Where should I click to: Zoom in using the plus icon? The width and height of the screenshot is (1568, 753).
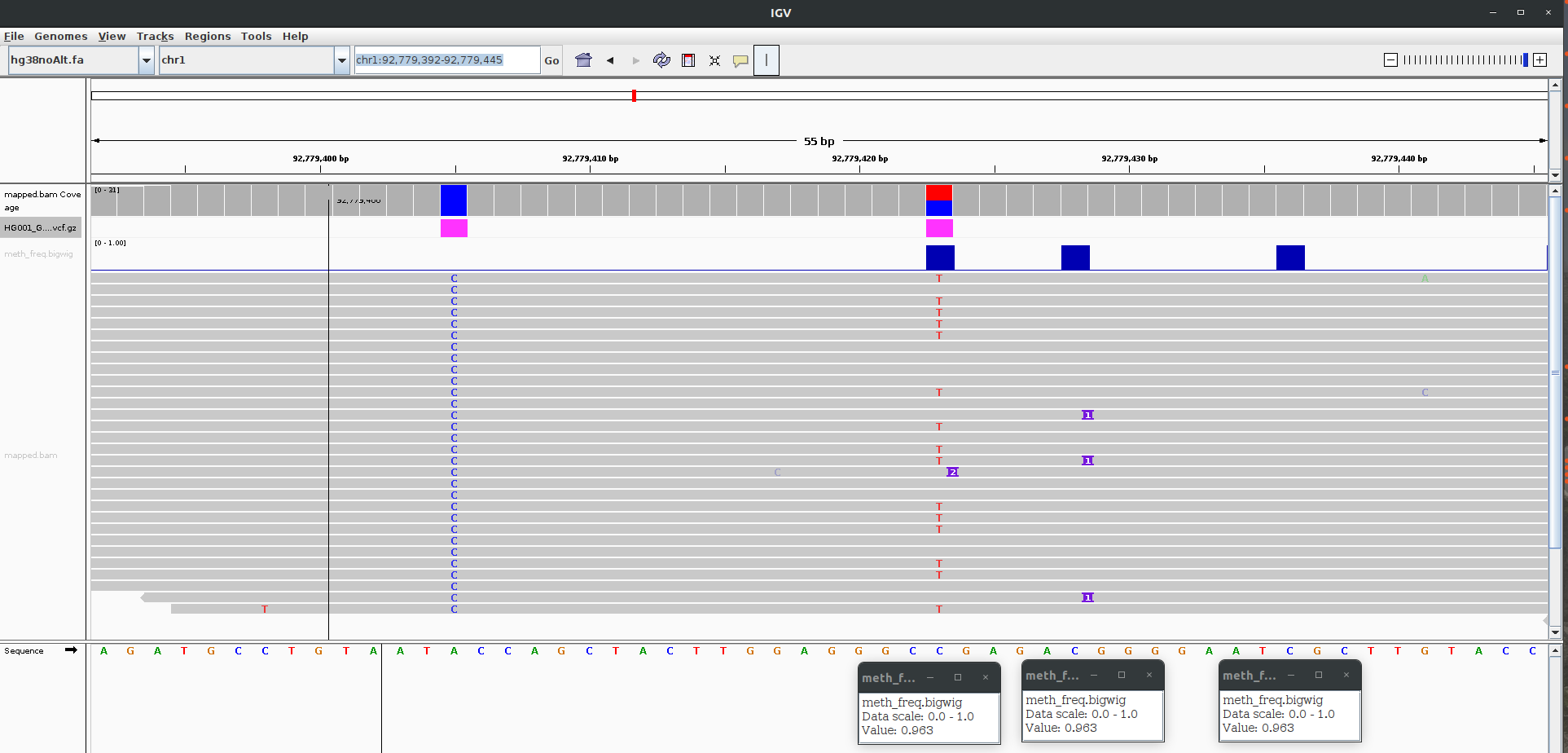[x=1540, y=59]
